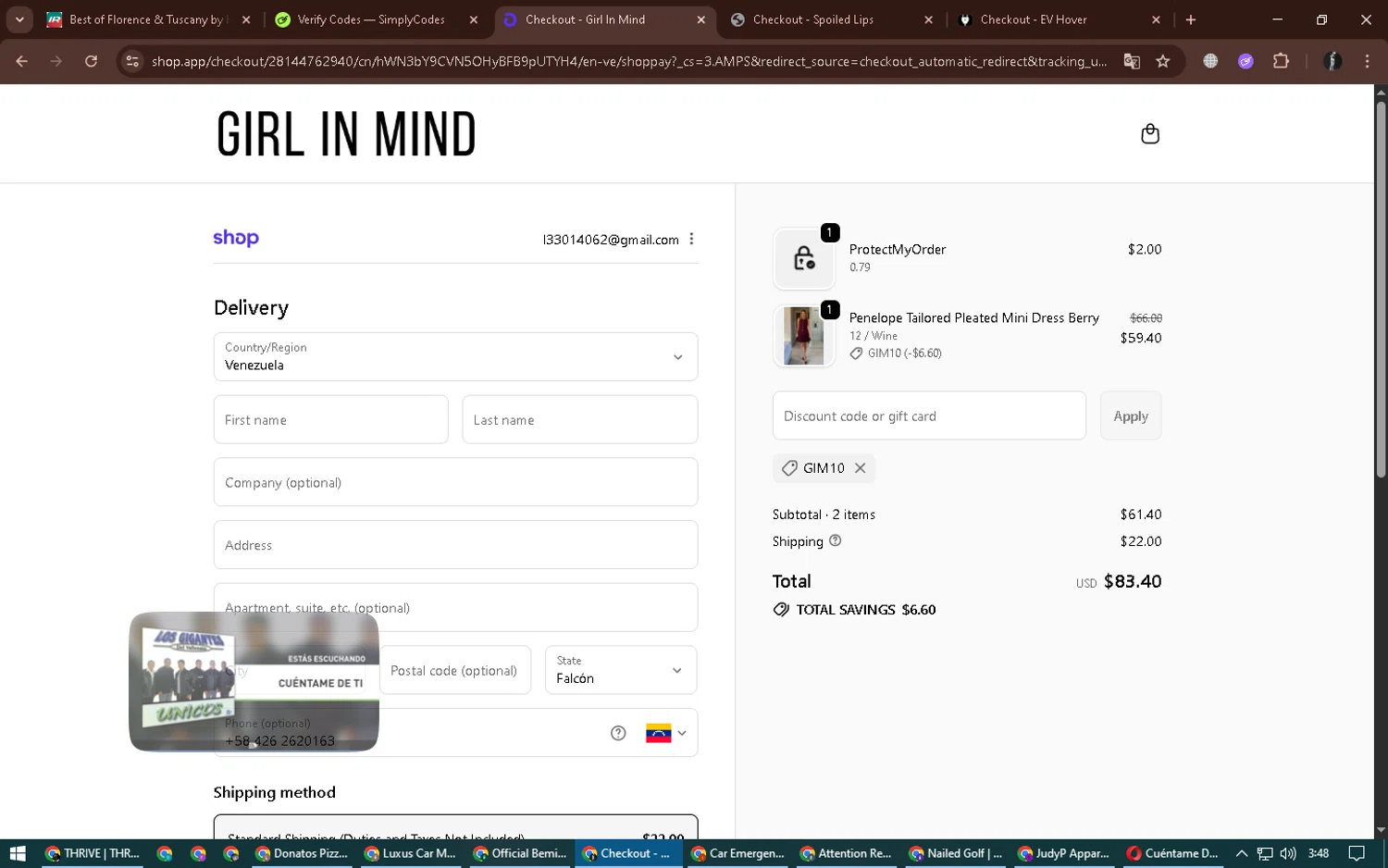Click the Company (optional) field

click(x=455, y=482)
